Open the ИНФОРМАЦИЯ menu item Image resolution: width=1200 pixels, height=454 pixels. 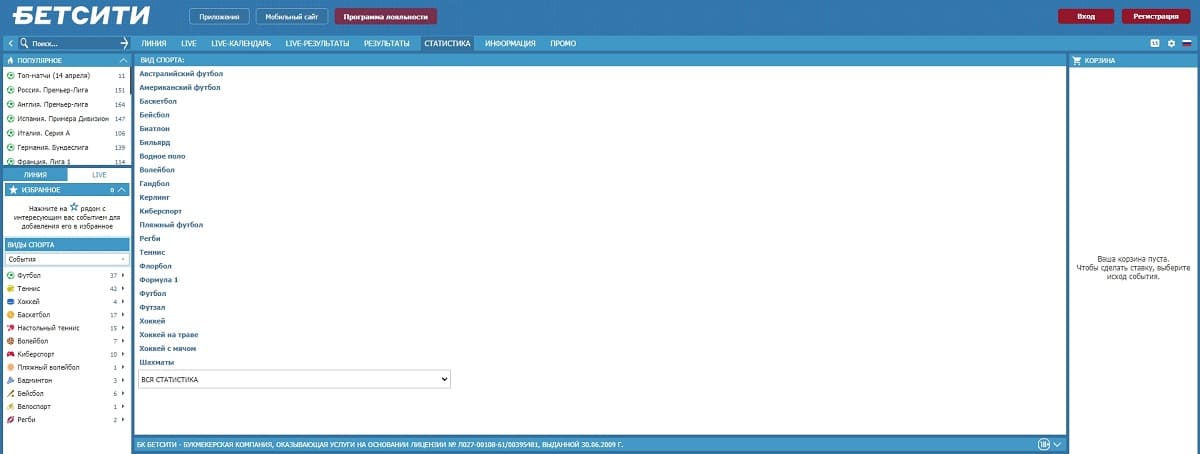click(511, 44)
